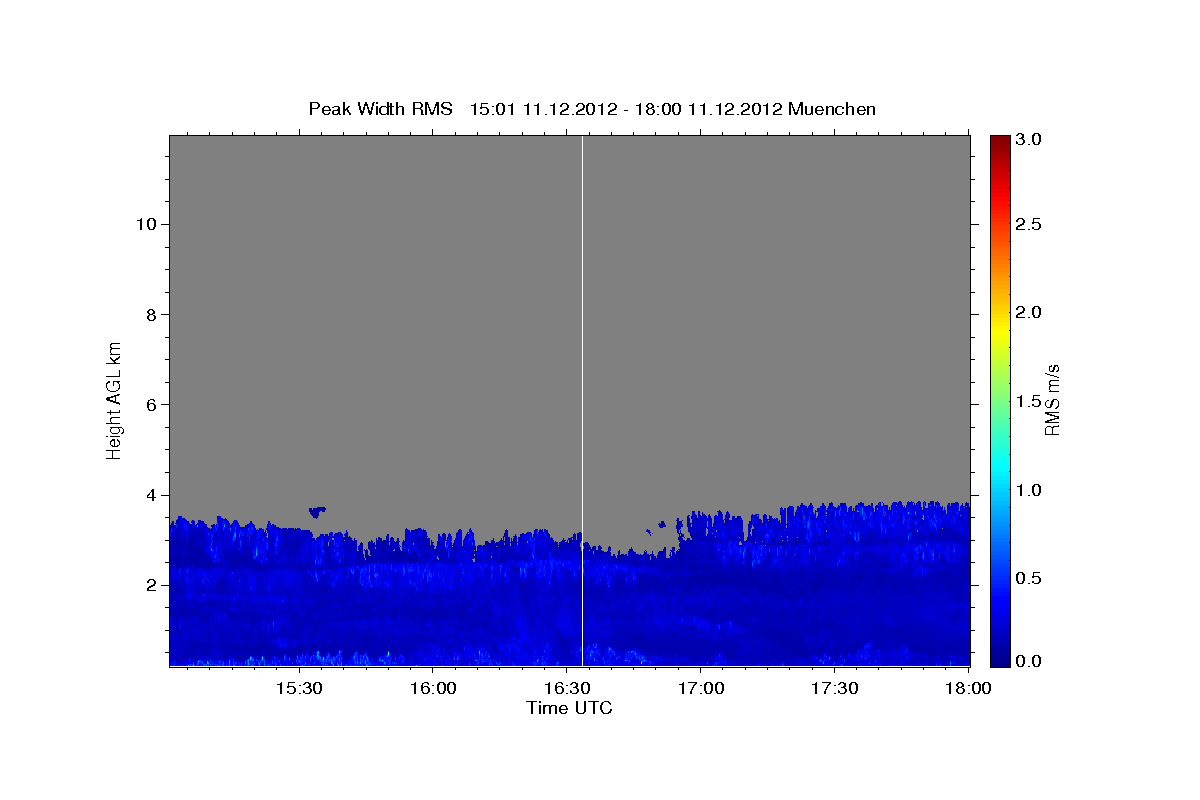The width and height of the screenshot is (1200, 800).
Task: Click the colorbar label '0.5'
Action: tap(1031, 578)
